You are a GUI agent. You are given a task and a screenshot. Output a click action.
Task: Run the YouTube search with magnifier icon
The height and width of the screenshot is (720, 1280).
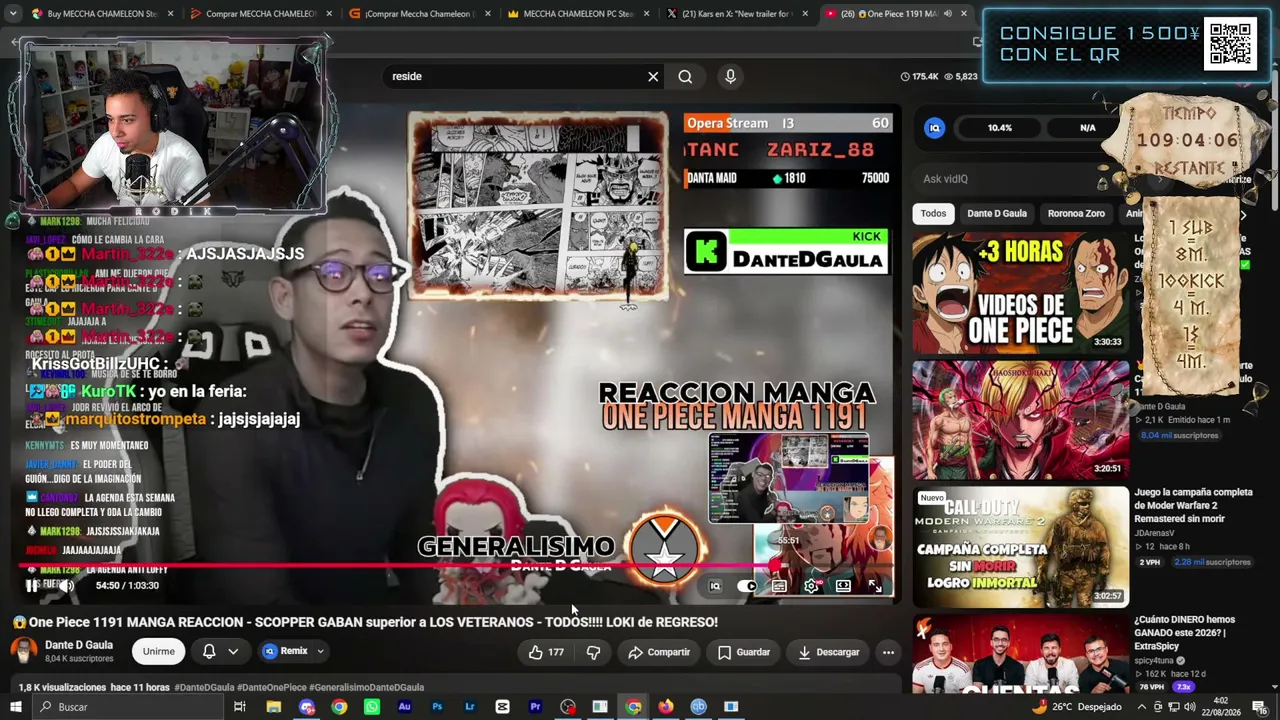[685, 76]
